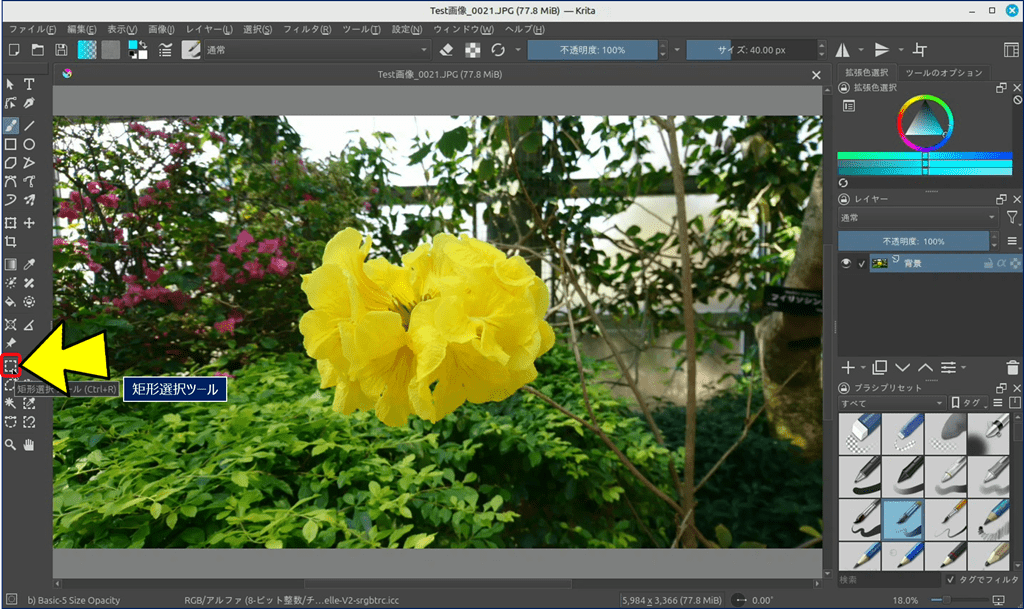The width and height of the screenshot is (1024, 609).
Task: Click the 不透明度 100% slider in toolbar
Action: (x=592, y=50)
